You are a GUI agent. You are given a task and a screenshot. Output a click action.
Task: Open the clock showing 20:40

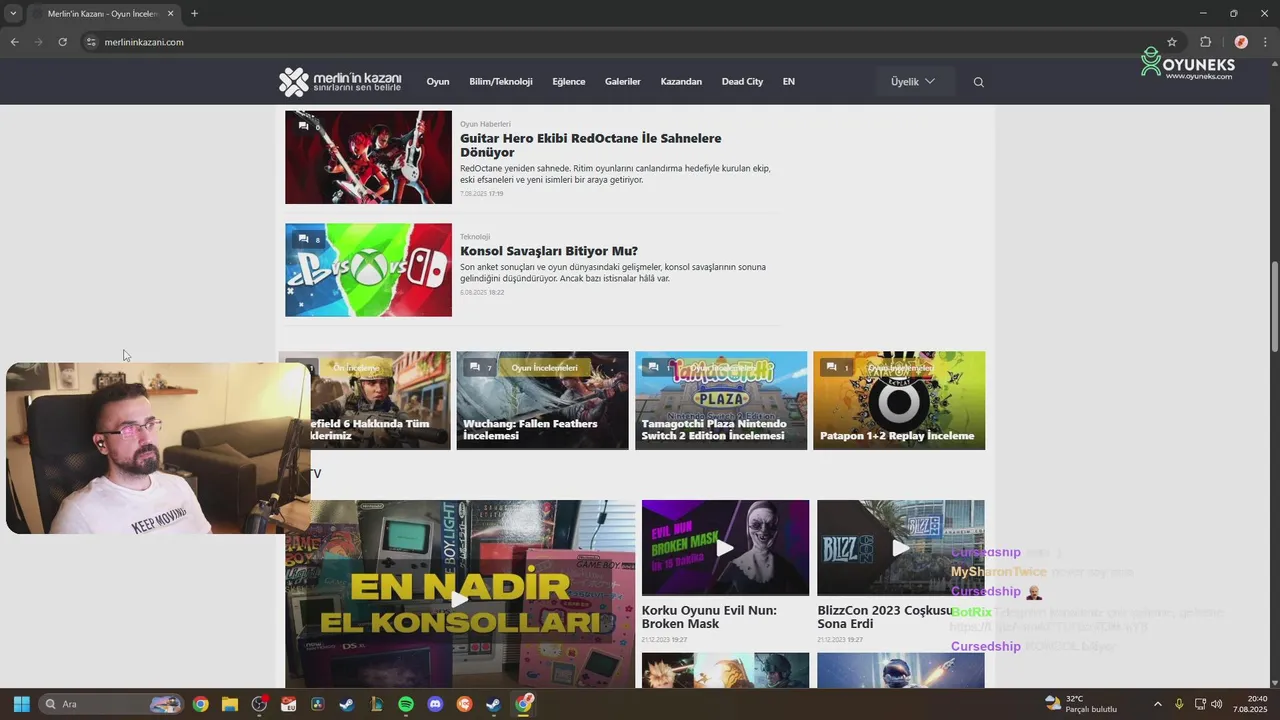point(1252,704)
